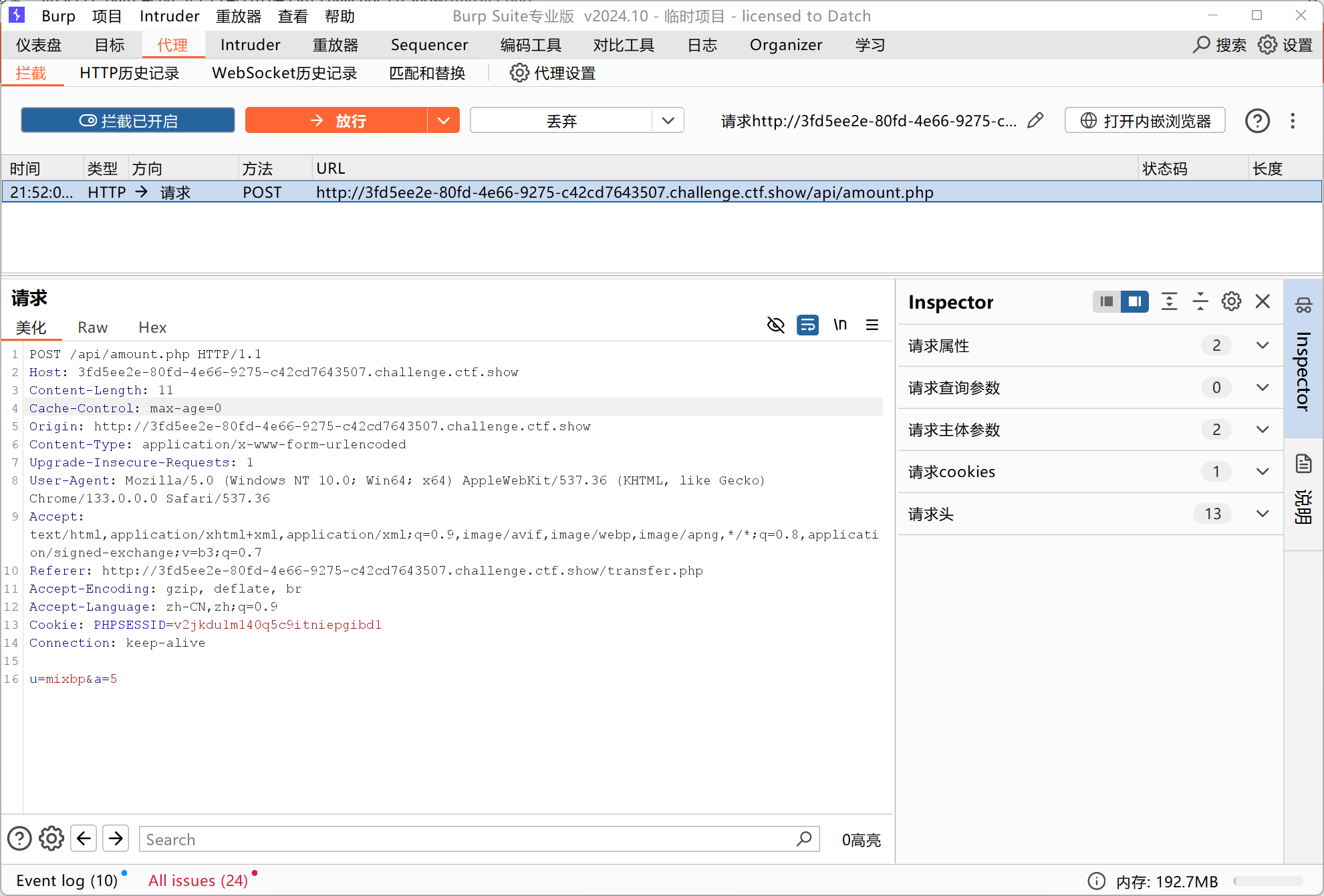Open the 丢弃 drop dropdown arrow
This screenshot has width=1324, height=896.
pos(668,121)
